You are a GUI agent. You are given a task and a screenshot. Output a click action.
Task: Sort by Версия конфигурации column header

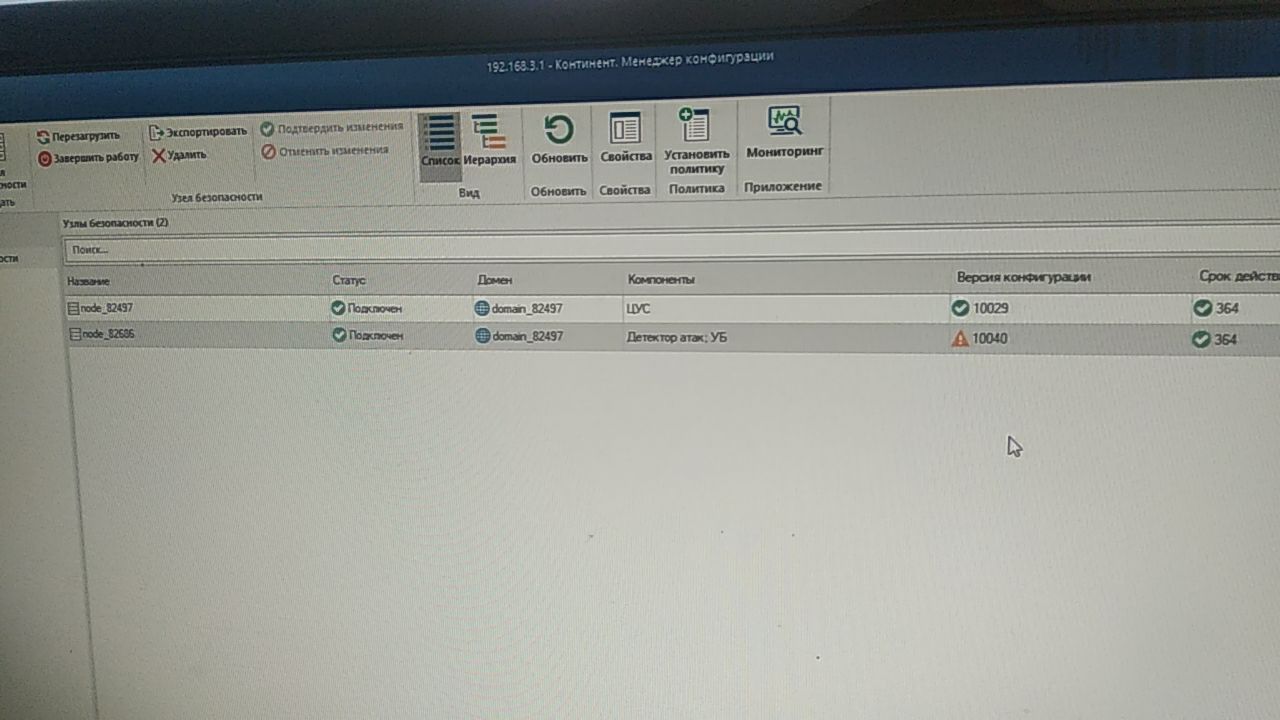(1024, 277)
